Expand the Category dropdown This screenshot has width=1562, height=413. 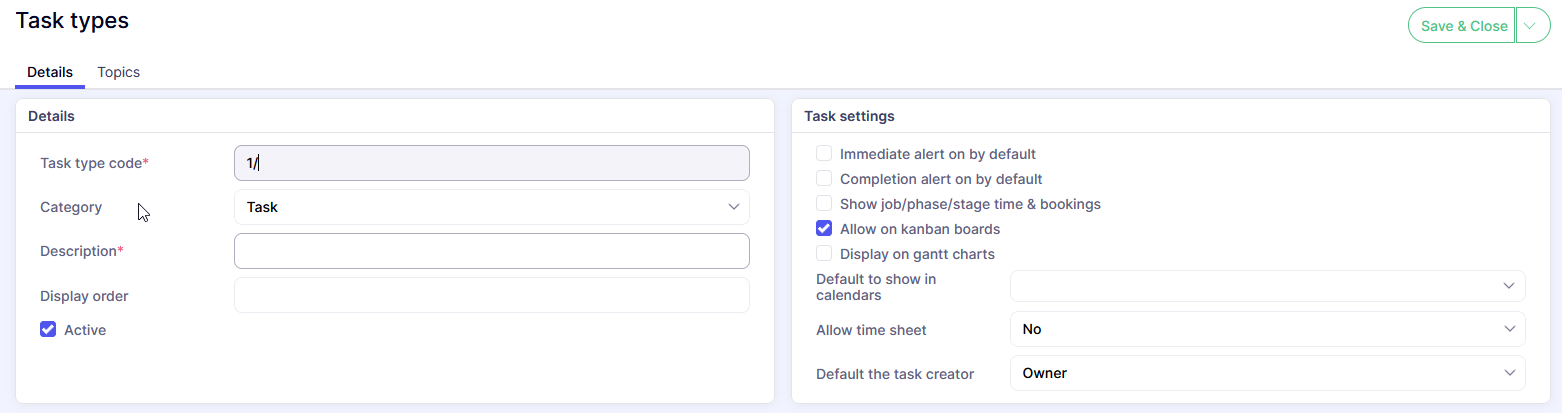click(x=491, y=207)
